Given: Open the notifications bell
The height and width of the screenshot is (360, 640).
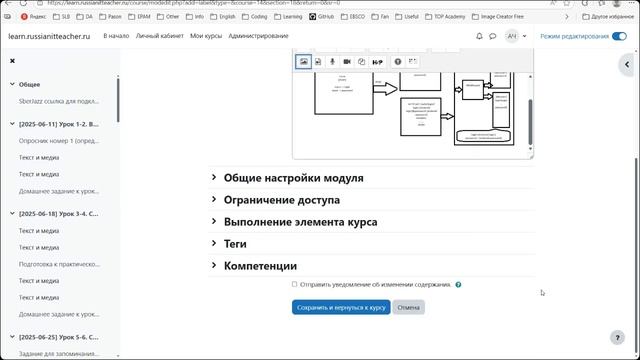Looking at the screenshot, I should (x=479, y=36).
